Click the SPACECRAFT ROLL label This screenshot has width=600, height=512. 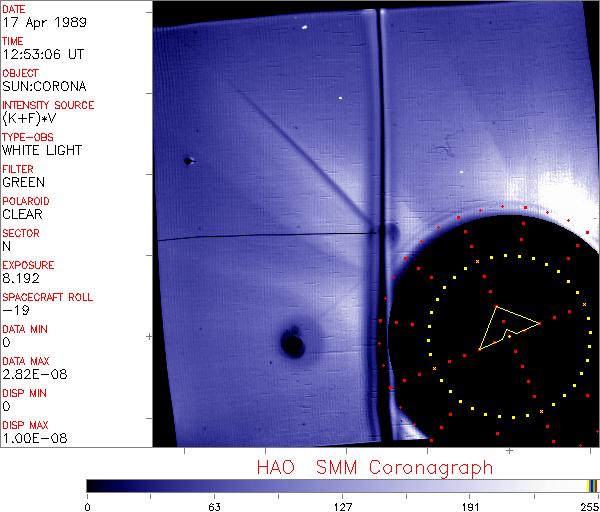[48, 297]
